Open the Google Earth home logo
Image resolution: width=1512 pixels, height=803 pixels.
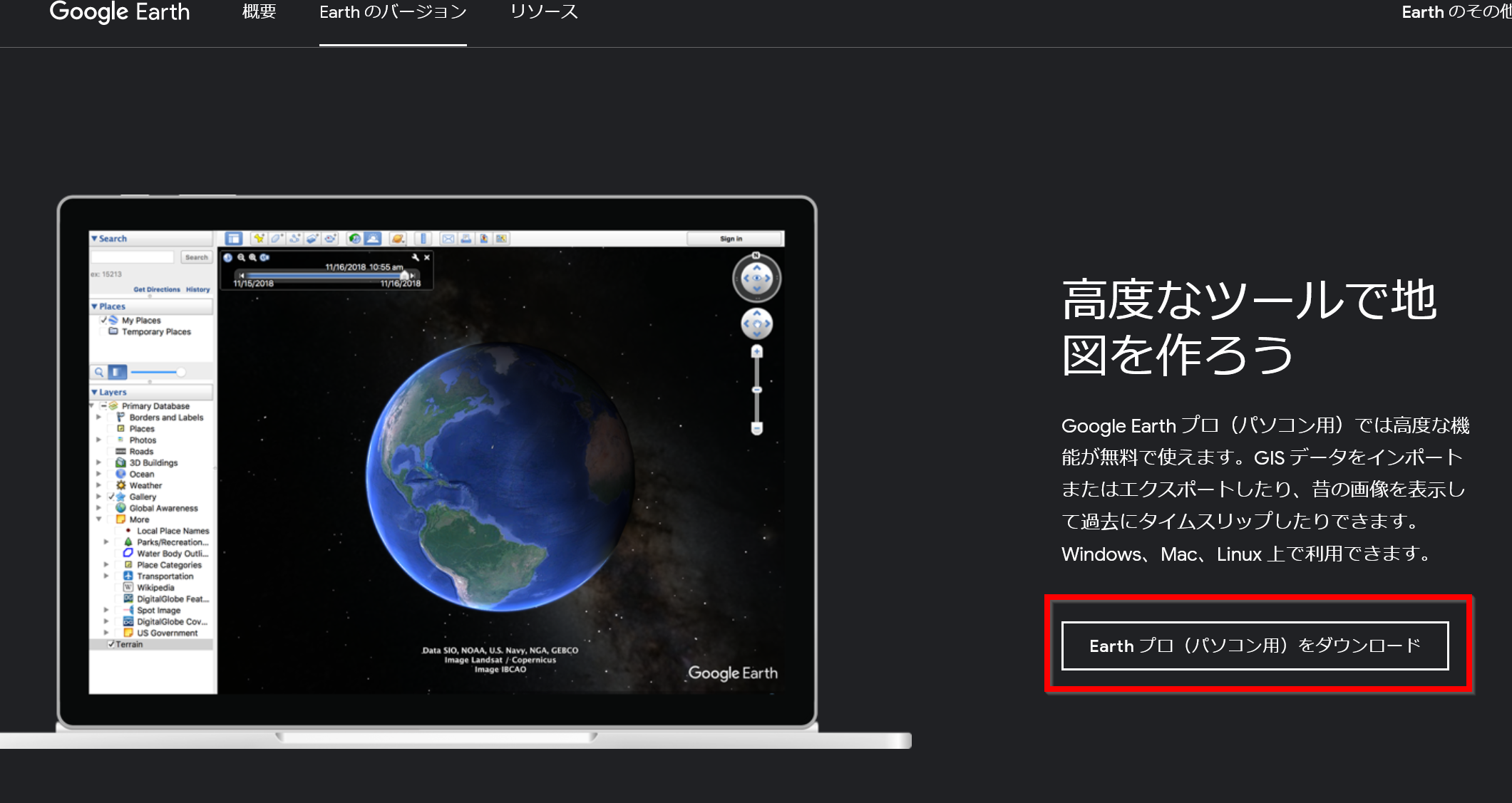point(120,12)
